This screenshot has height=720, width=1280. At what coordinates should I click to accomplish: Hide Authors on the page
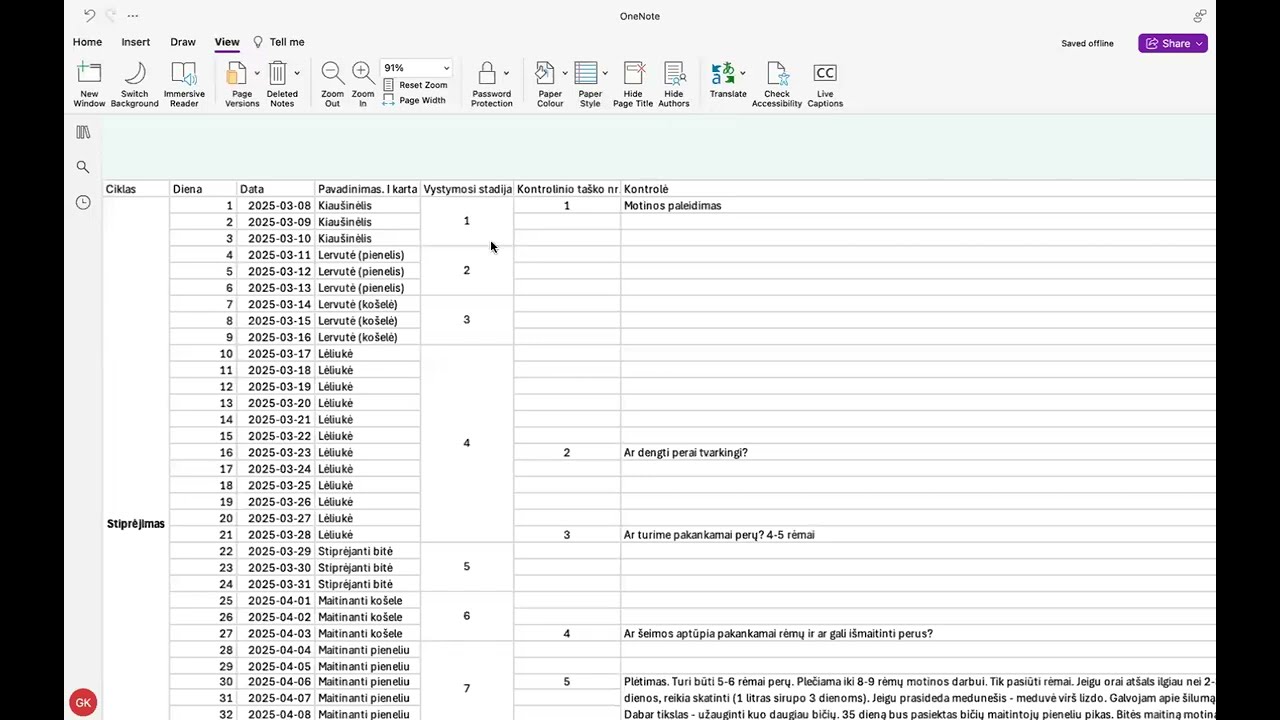[x=674, y=84]
